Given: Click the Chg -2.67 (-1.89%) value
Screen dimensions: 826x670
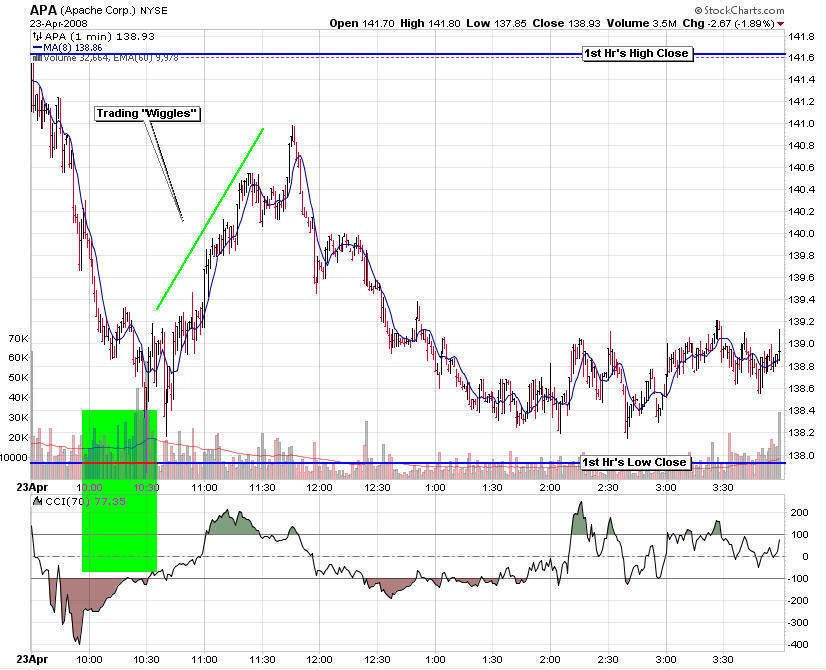Looking at the screenshot, I should point(729,23).
